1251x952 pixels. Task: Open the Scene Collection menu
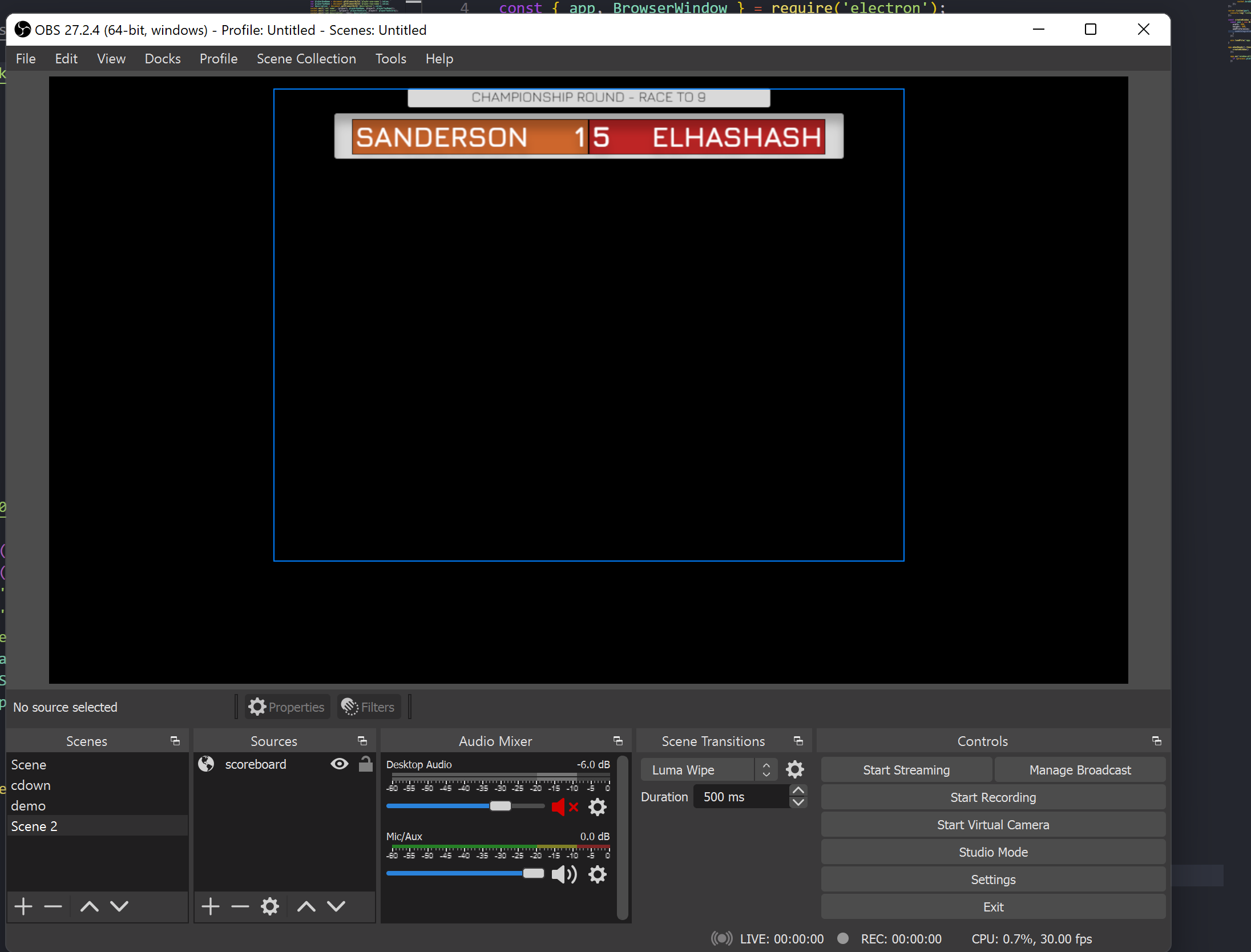point(306,59)
